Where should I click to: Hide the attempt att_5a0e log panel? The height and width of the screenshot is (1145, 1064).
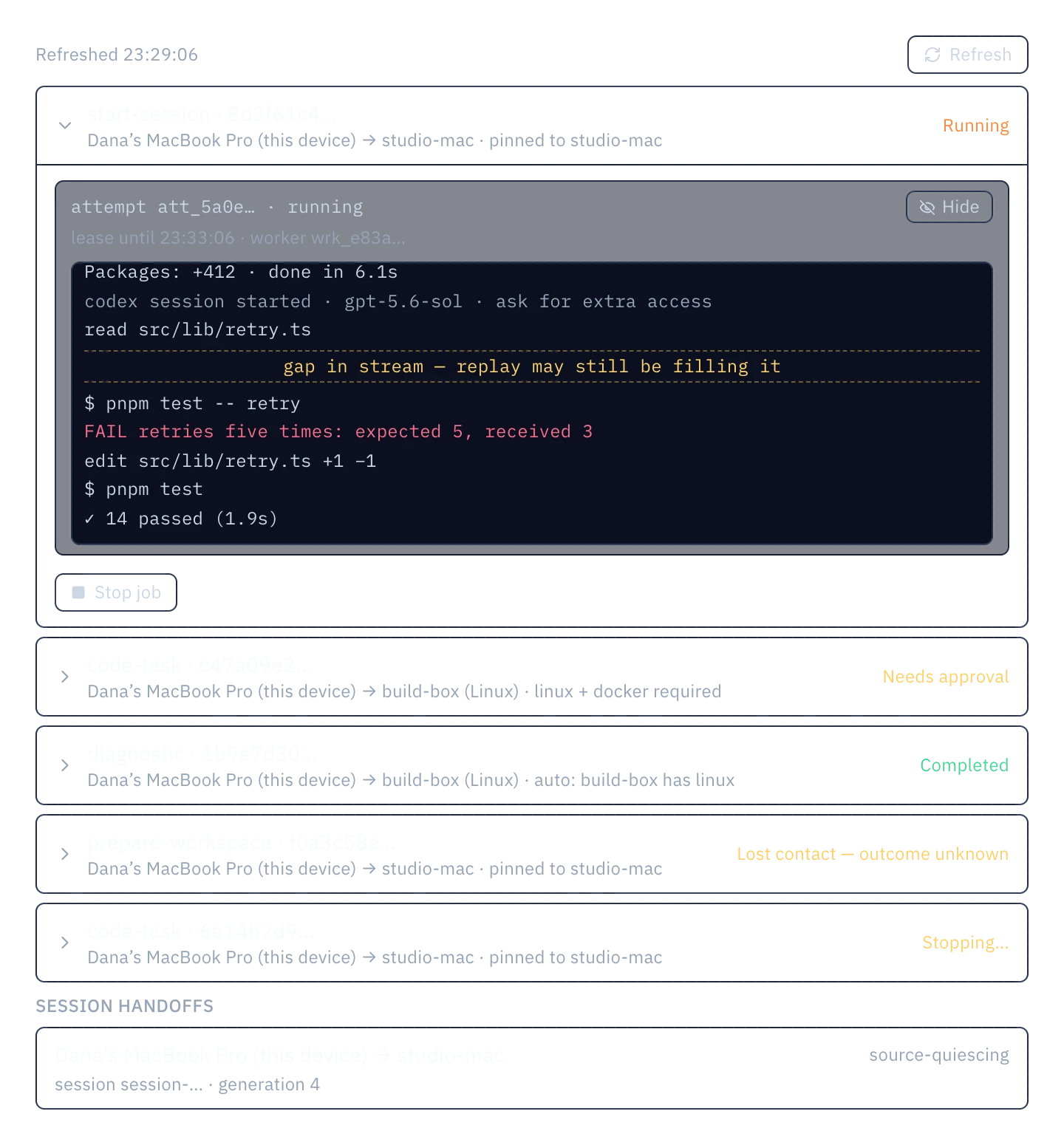click(x=949, y=207)
